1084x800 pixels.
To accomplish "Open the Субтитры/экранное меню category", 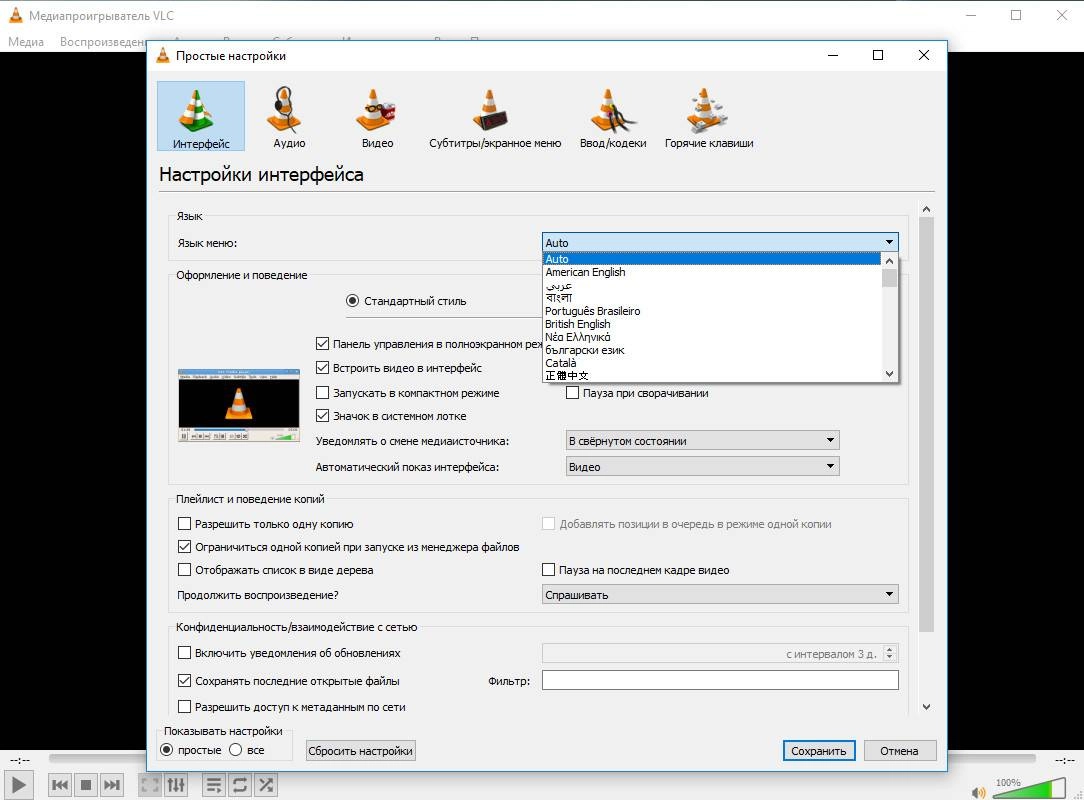I will (x=495, y=115).
